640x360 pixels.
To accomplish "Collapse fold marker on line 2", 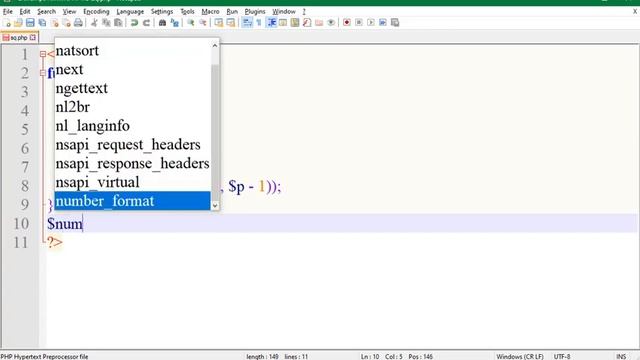I will [43, 73].
